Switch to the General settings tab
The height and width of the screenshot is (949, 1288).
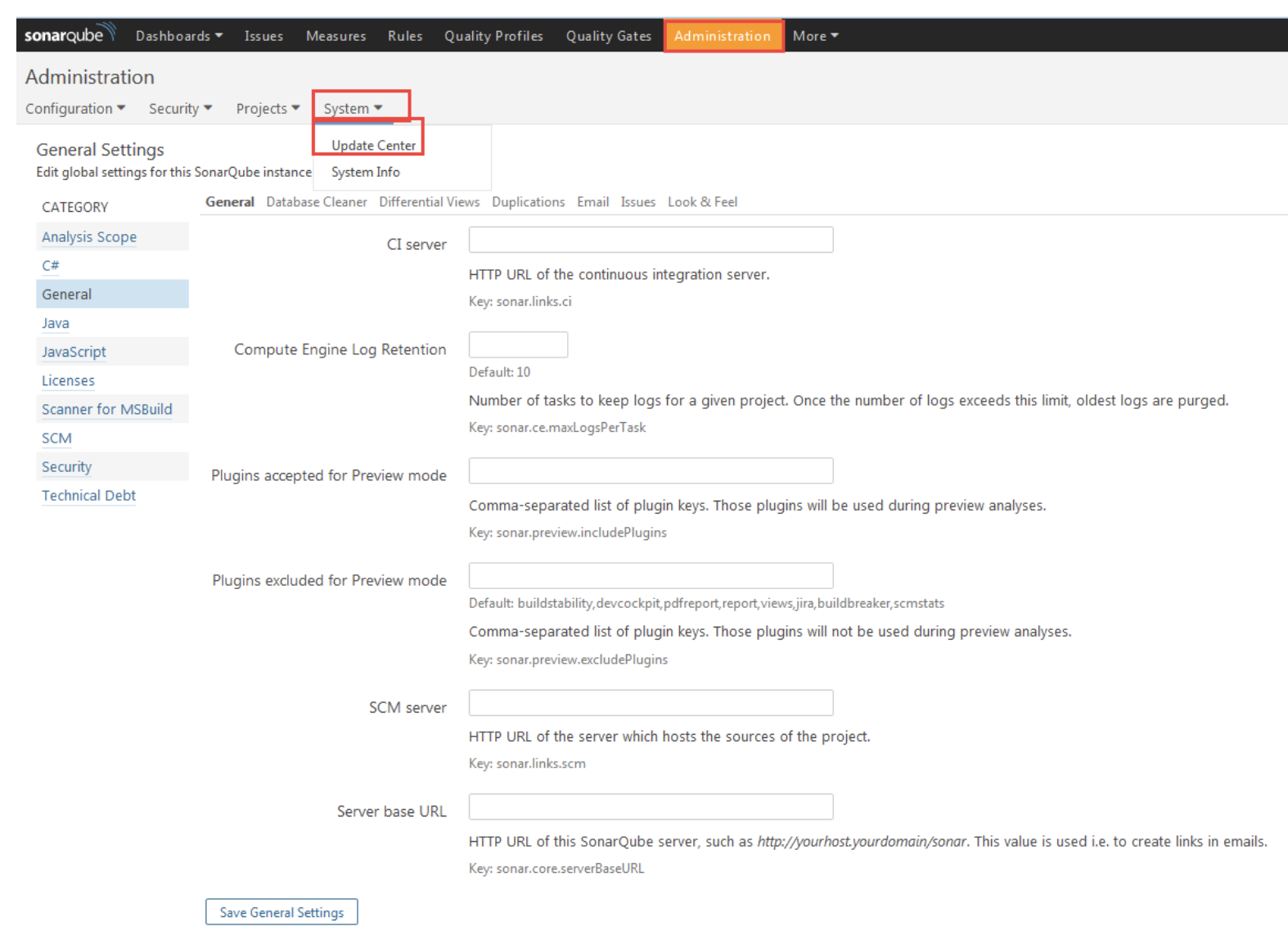tap(229, 202)
